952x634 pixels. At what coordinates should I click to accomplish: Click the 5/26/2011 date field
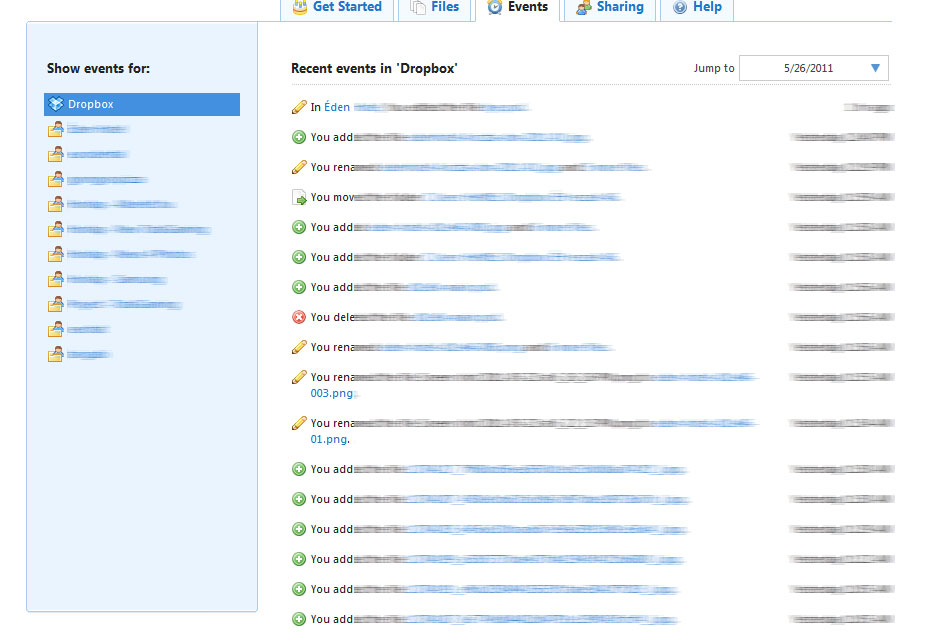808,68
